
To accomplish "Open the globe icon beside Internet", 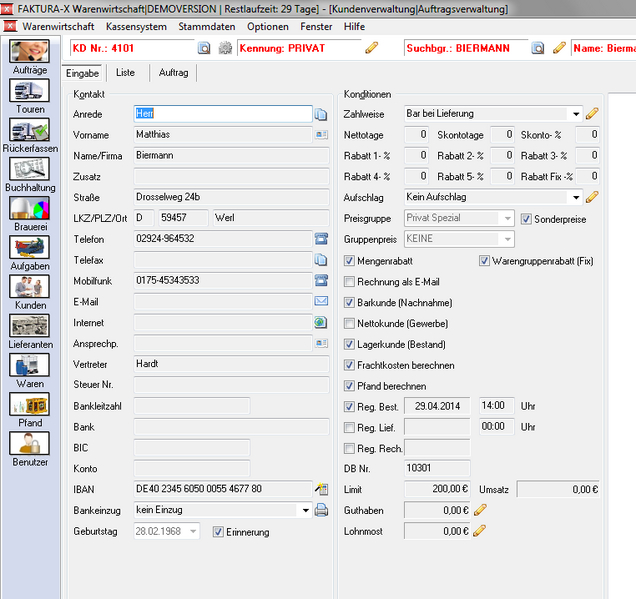I will [321, 322].
